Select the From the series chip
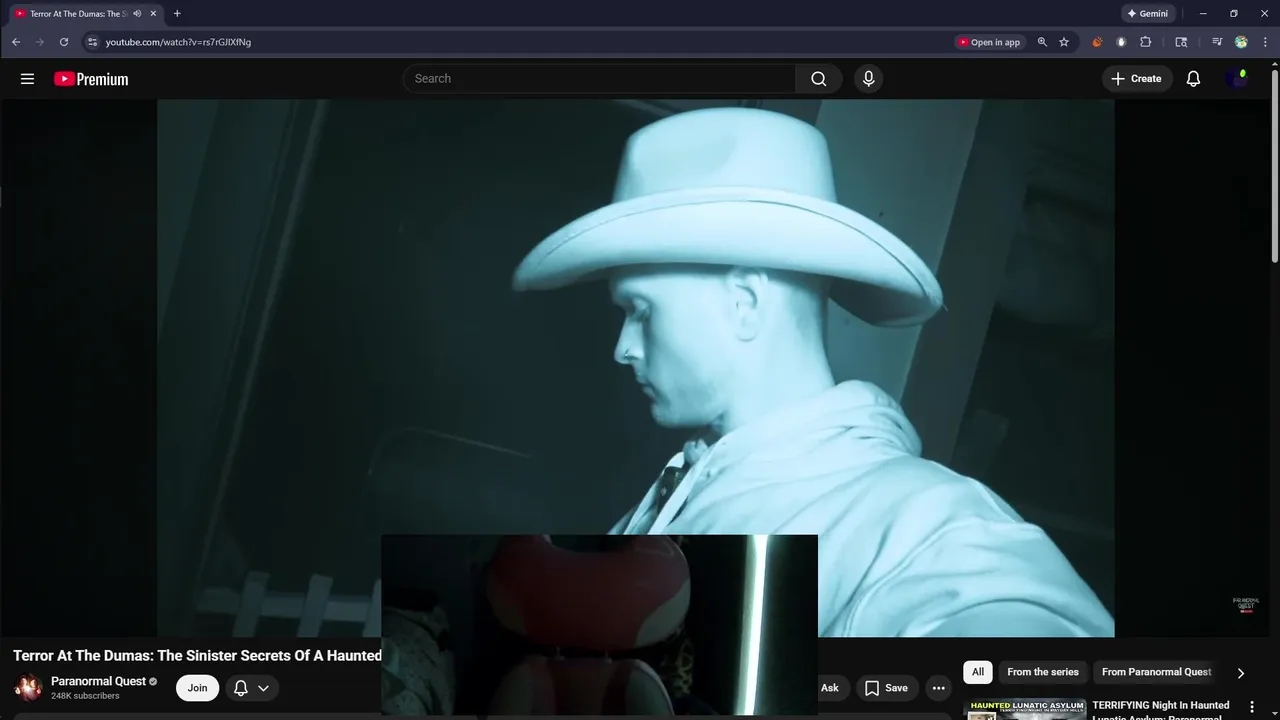Viewport: 1280px width, 720px height. click(x=1042, y=672)
